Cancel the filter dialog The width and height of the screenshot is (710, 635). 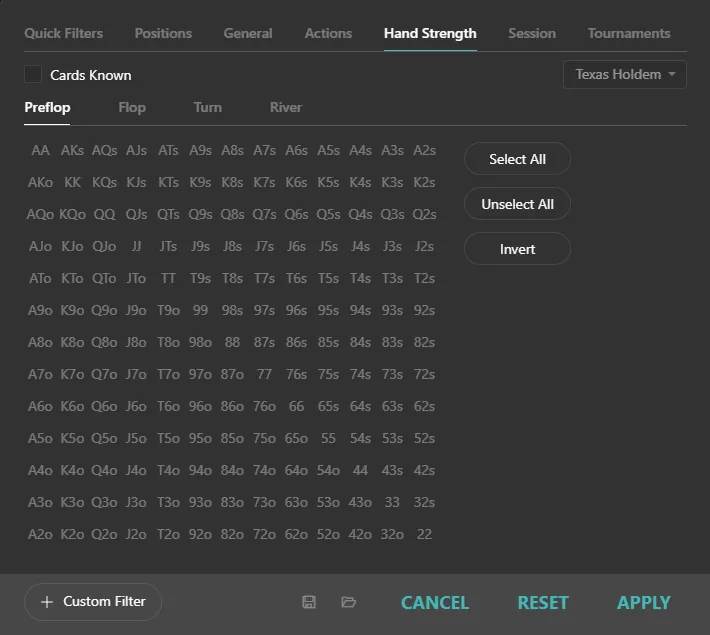[x=435, y=602]
